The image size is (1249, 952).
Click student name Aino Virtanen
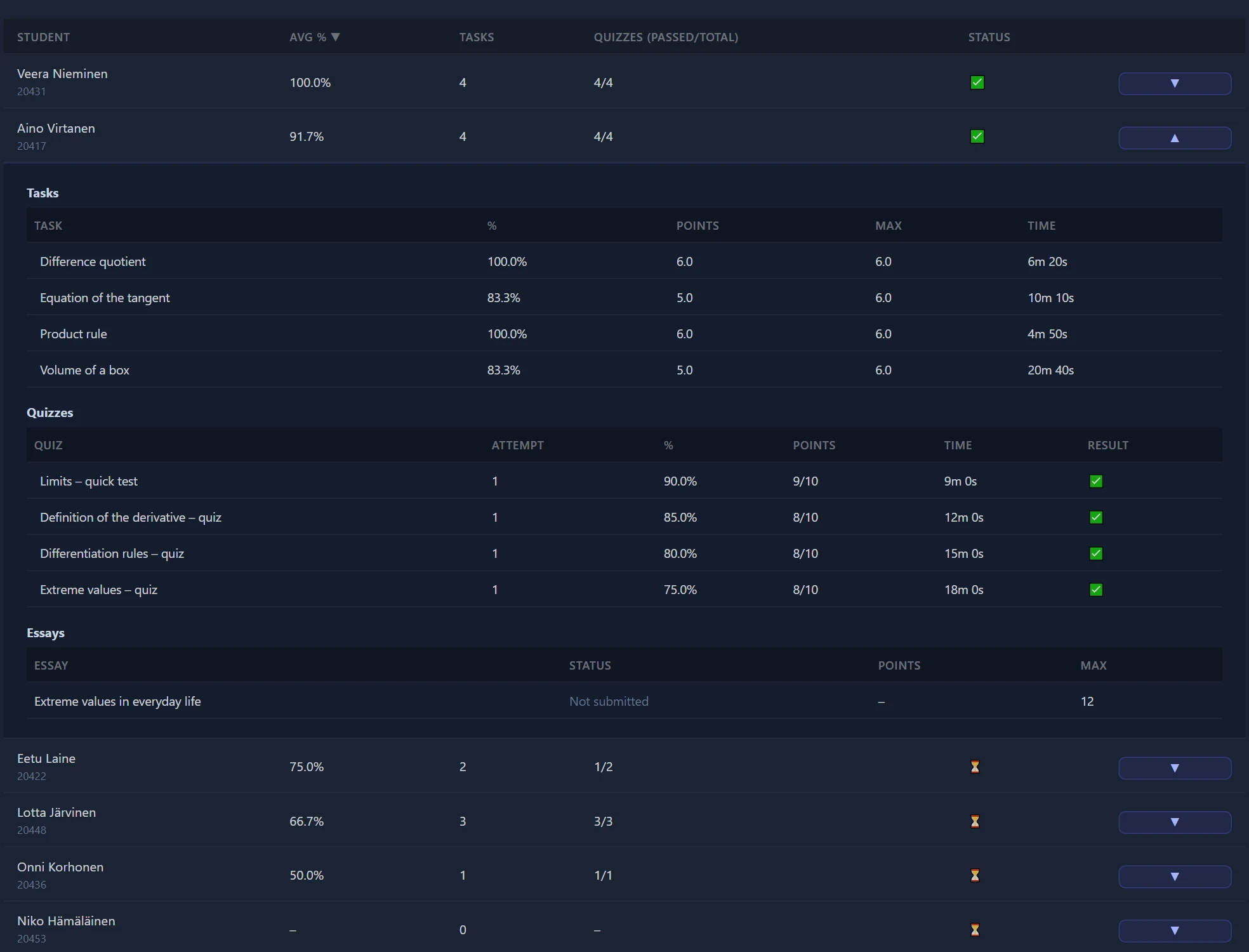coord(56,128)
